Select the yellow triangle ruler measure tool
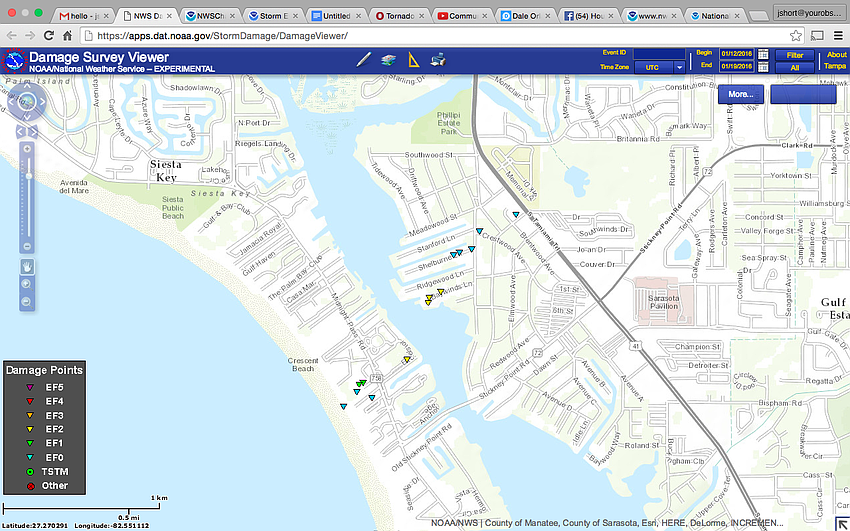 [414, 60]
